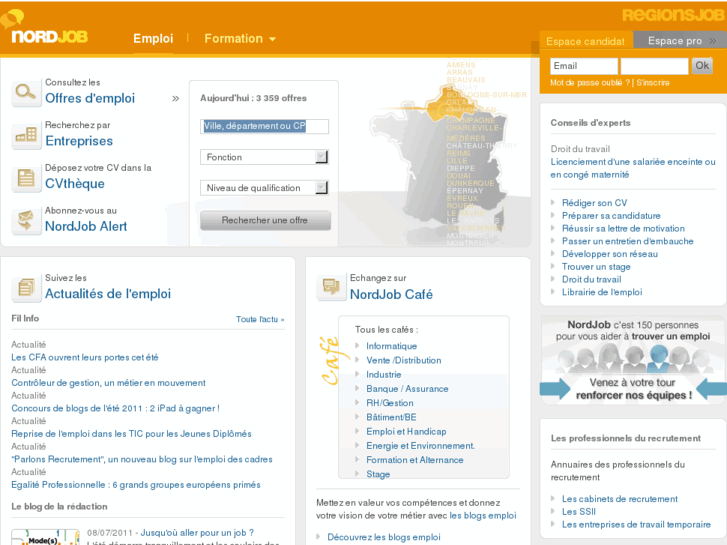Open the Formation menu dropdown
727x545 pixels.
[x=240, y=38]
